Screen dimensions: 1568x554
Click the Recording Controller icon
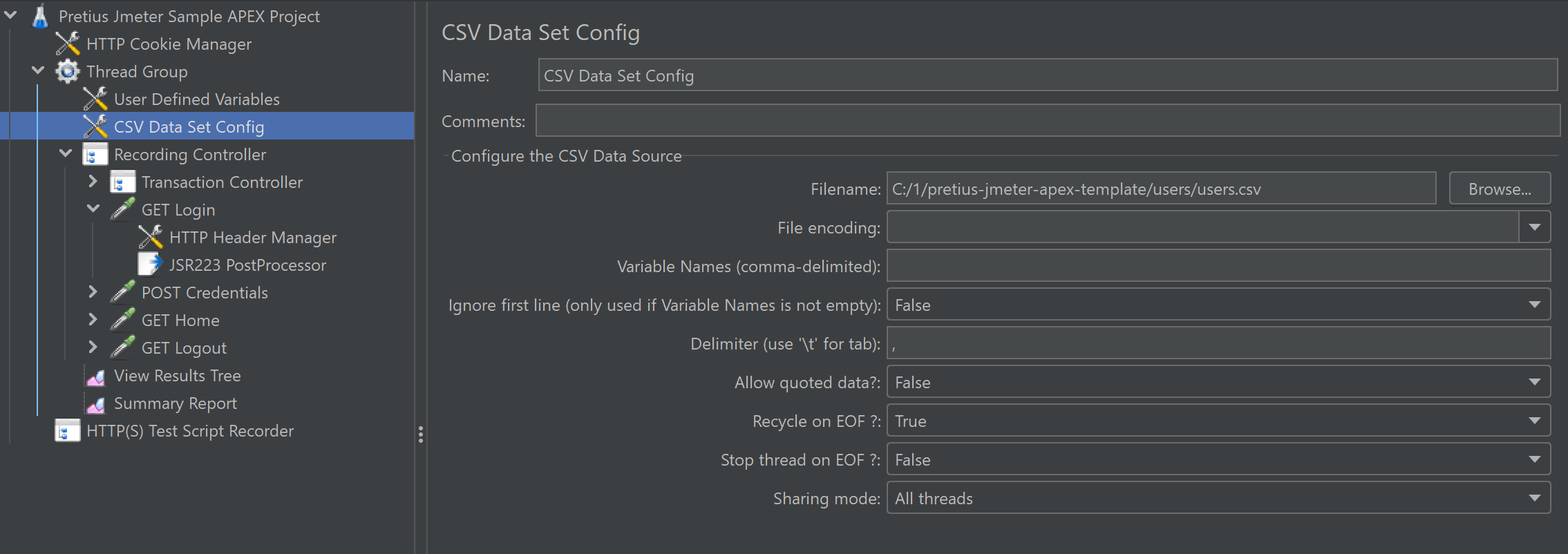point(95,154)
